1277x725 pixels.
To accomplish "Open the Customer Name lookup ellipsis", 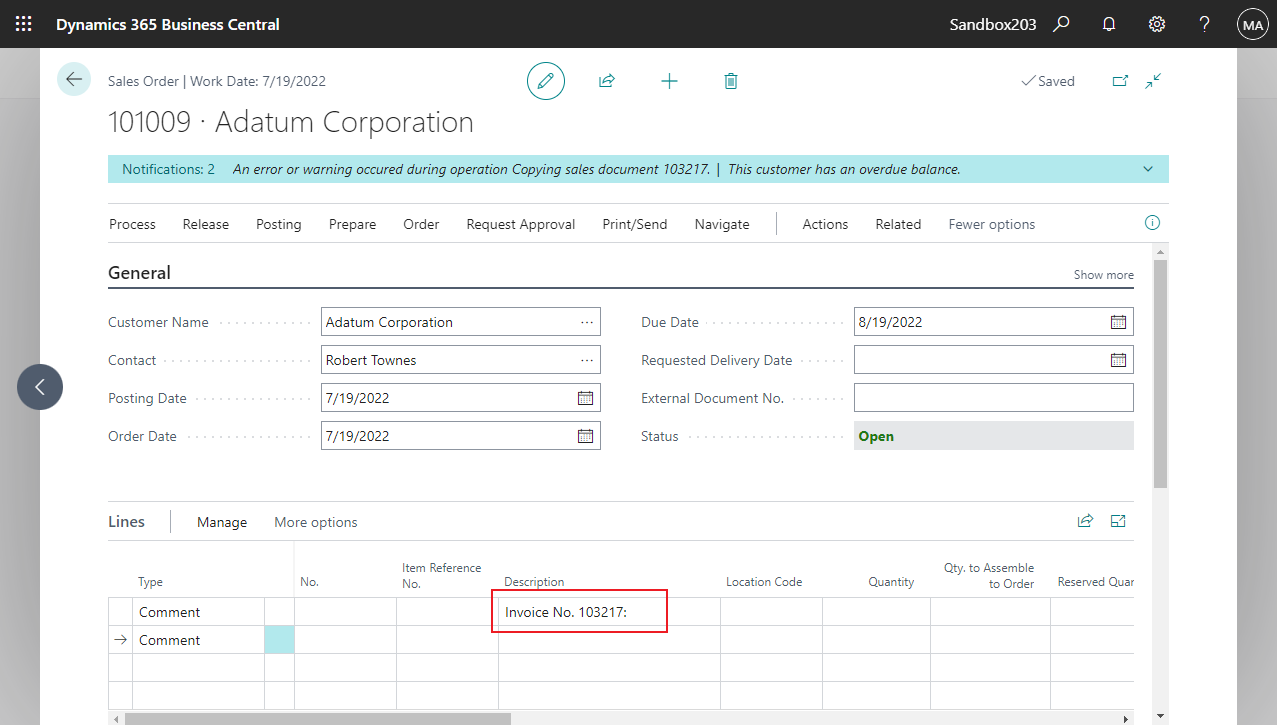I will [587, 321].
